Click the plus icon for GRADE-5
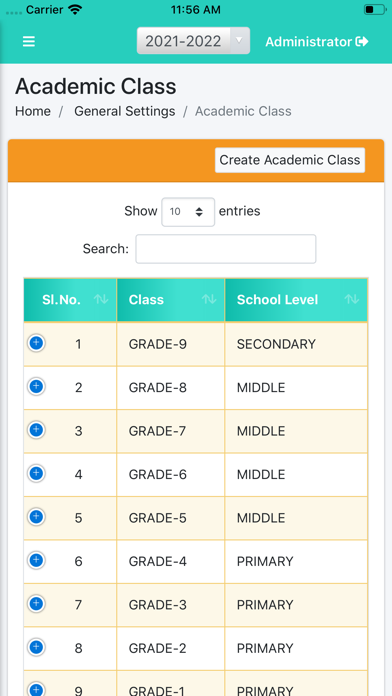 pos(36,517)
